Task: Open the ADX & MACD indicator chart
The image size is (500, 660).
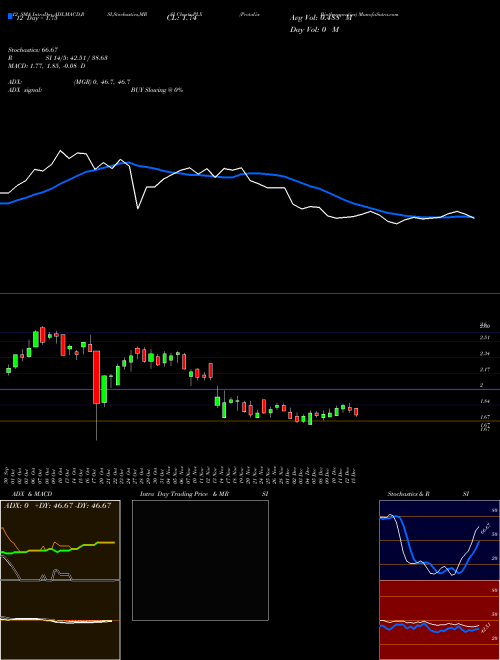Action: pos(60,580)
